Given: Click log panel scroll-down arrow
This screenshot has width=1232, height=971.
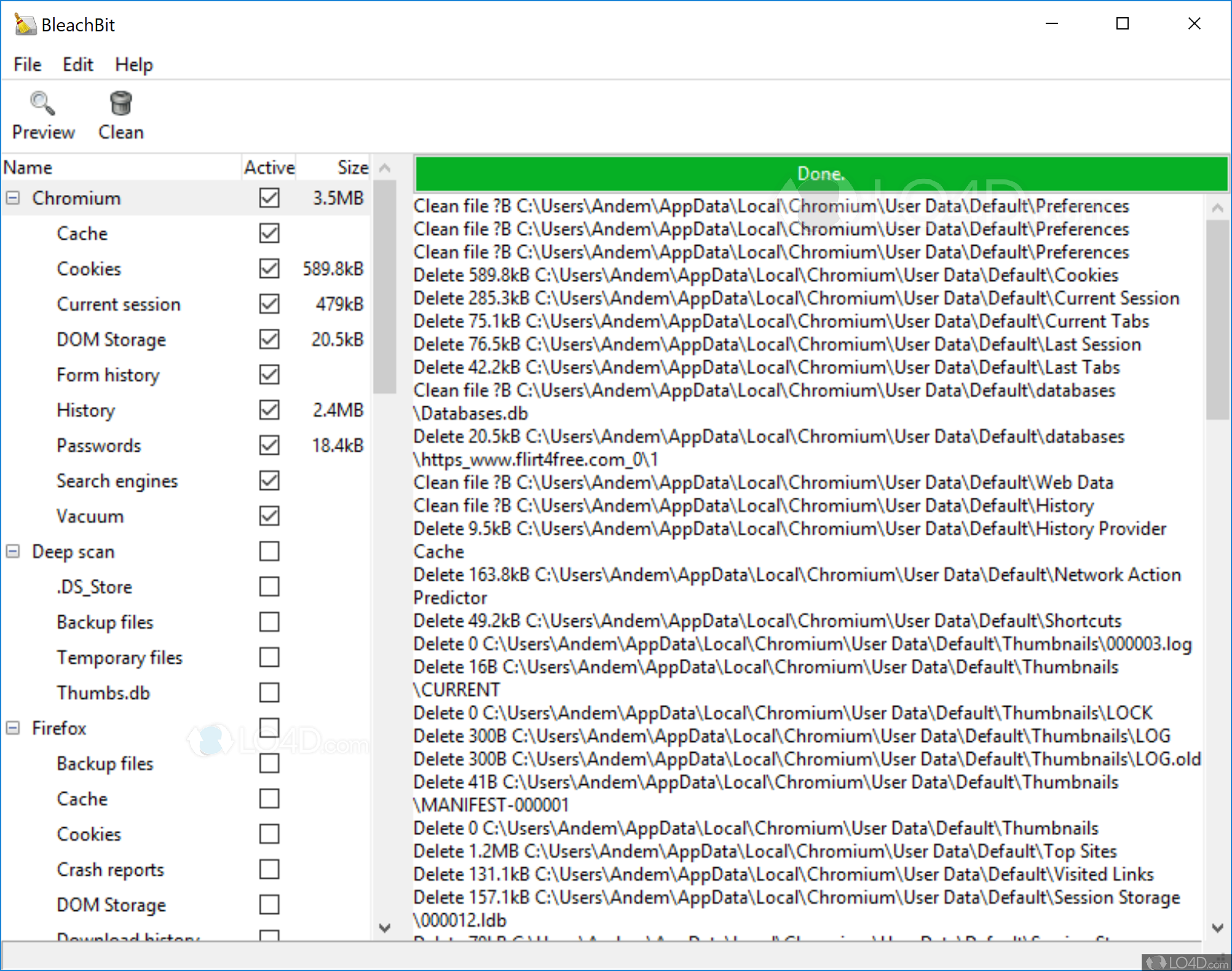Looking at the screenshot, I should [1217, 927].
